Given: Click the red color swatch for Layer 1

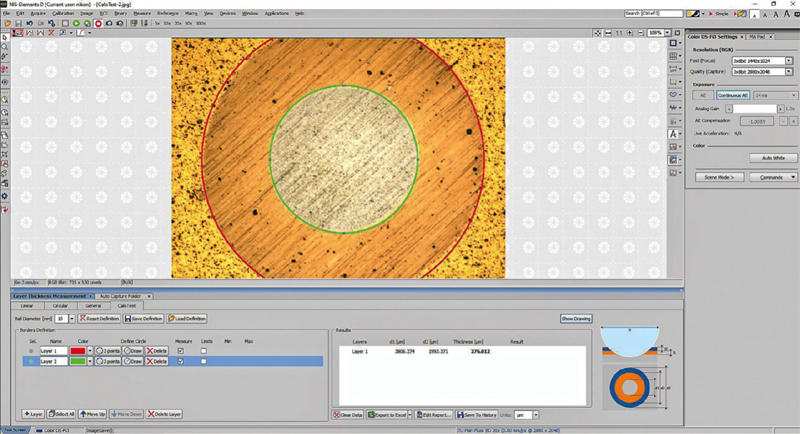Looking at the screenshot, I should (78, 351).
